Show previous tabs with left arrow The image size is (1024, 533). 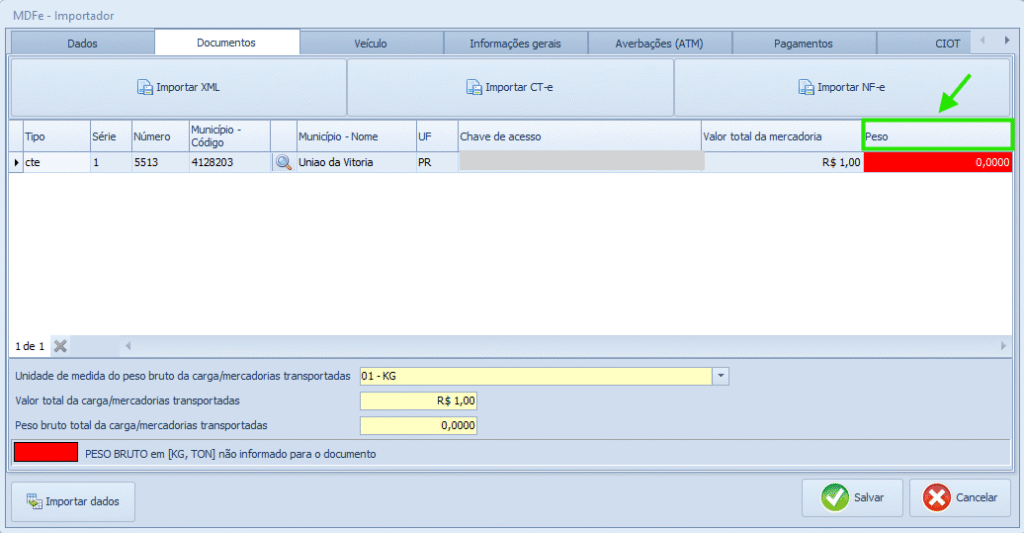pos(982,40)
